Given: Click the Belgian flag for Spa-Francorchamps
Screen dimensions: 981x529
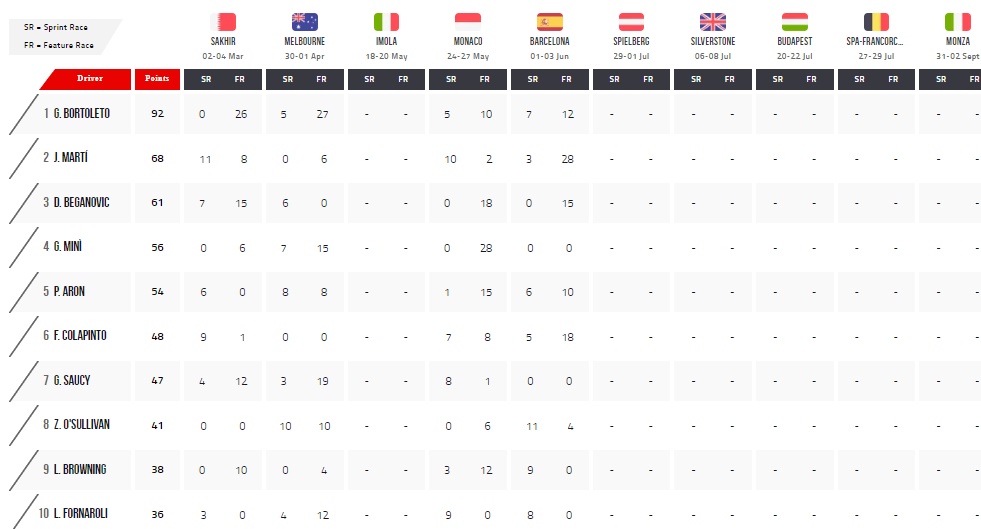Looking at the screenshot, I should click(x=876, y=22).
